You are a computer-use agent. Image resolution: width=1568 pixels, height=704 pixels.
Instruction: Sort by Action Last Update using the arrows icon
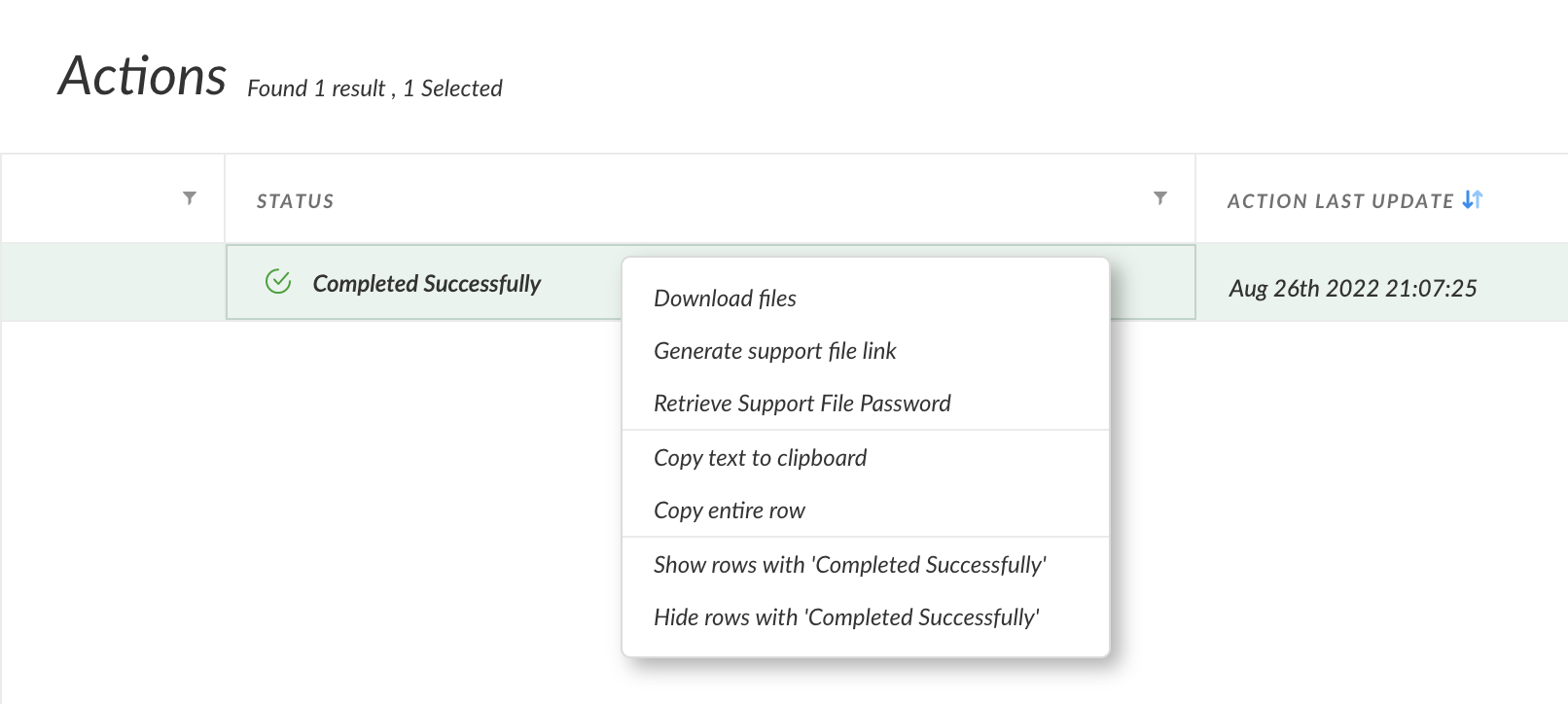point(1471,199)
